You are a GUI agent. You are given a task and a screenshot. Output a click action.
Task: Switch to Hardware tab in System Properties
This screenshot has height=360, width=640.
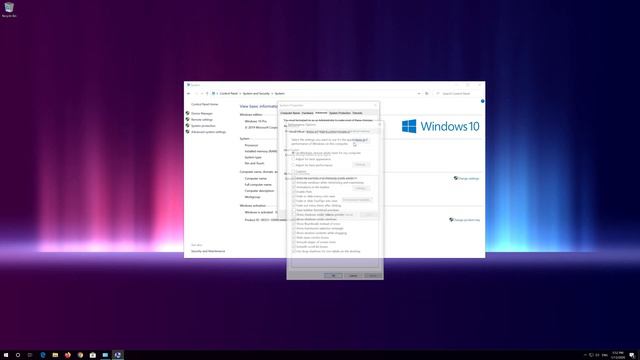pyautogui.click(x=307, y=113)
